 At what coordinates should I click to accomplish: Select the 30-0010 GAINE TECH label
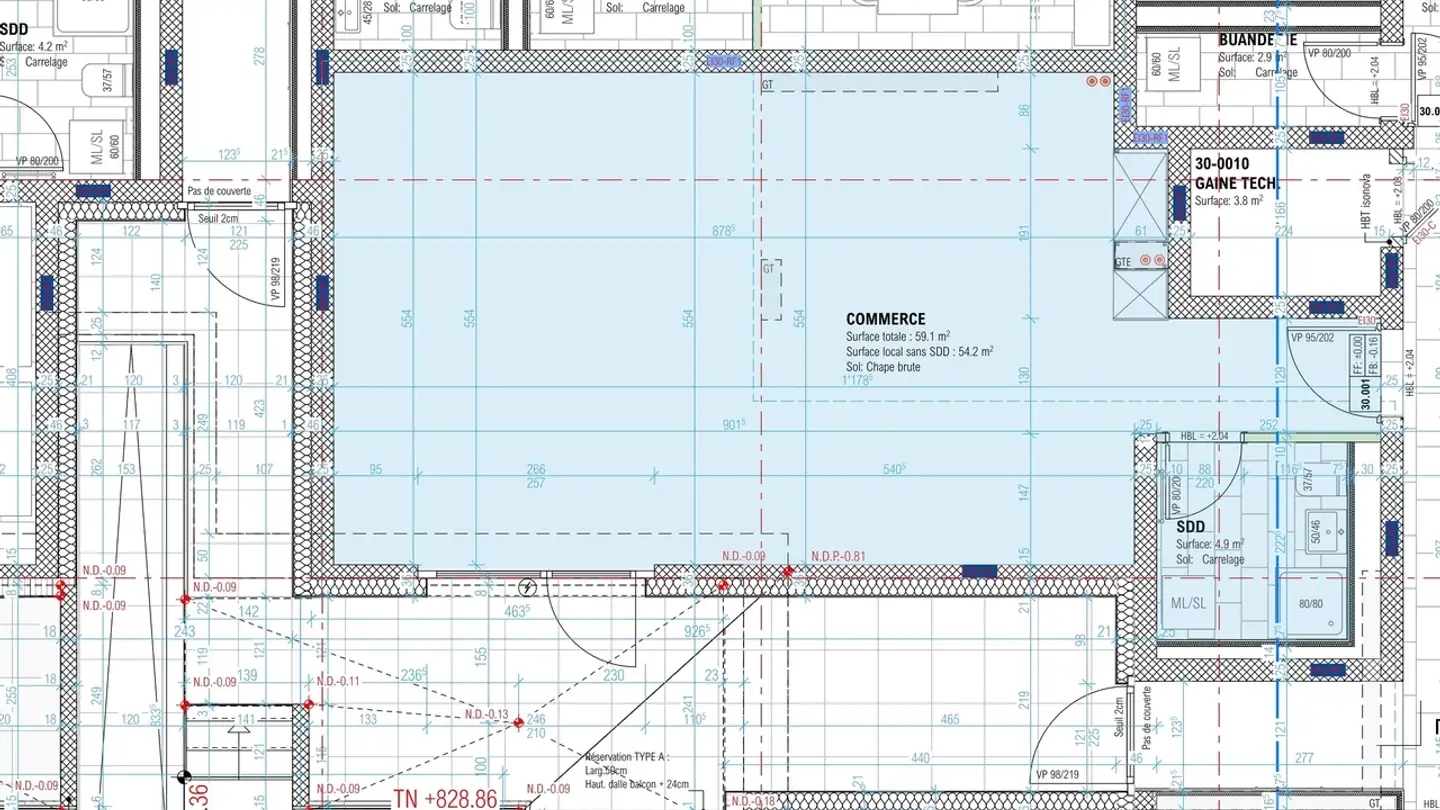coord(1235,173)
